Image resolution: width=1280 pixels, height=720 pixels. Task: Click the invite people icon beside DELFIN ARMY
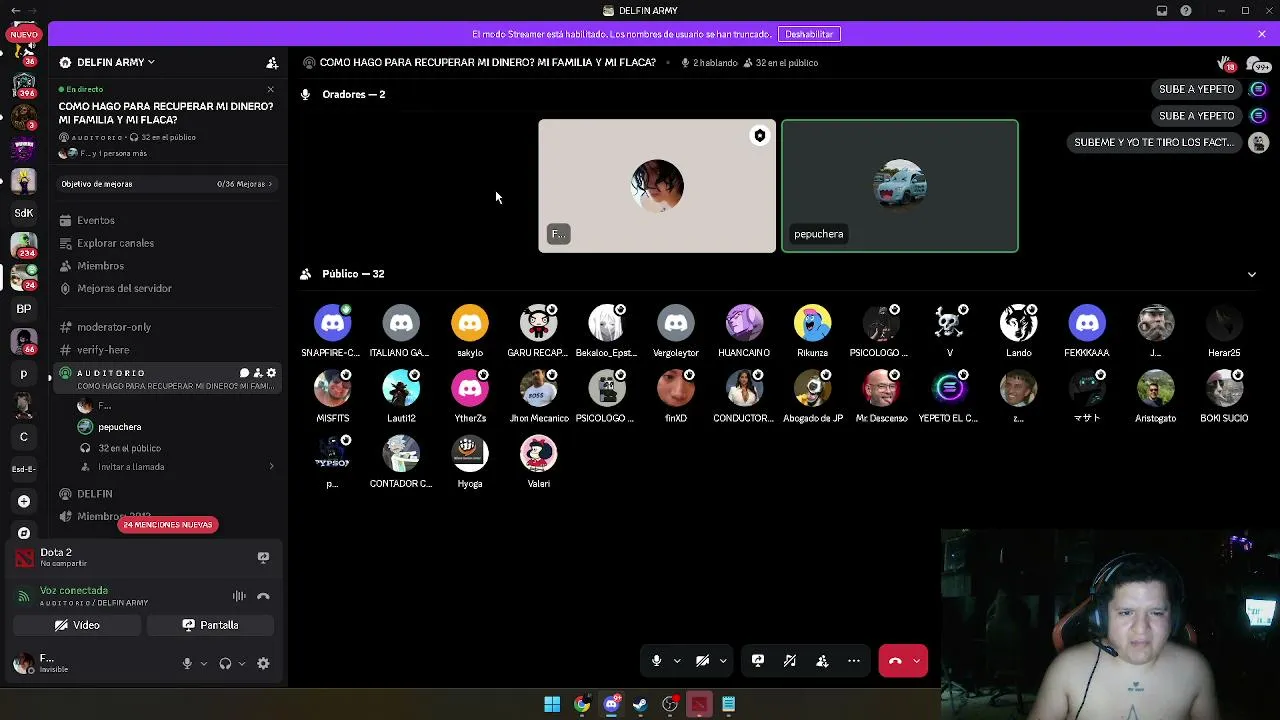coord(272,62)
